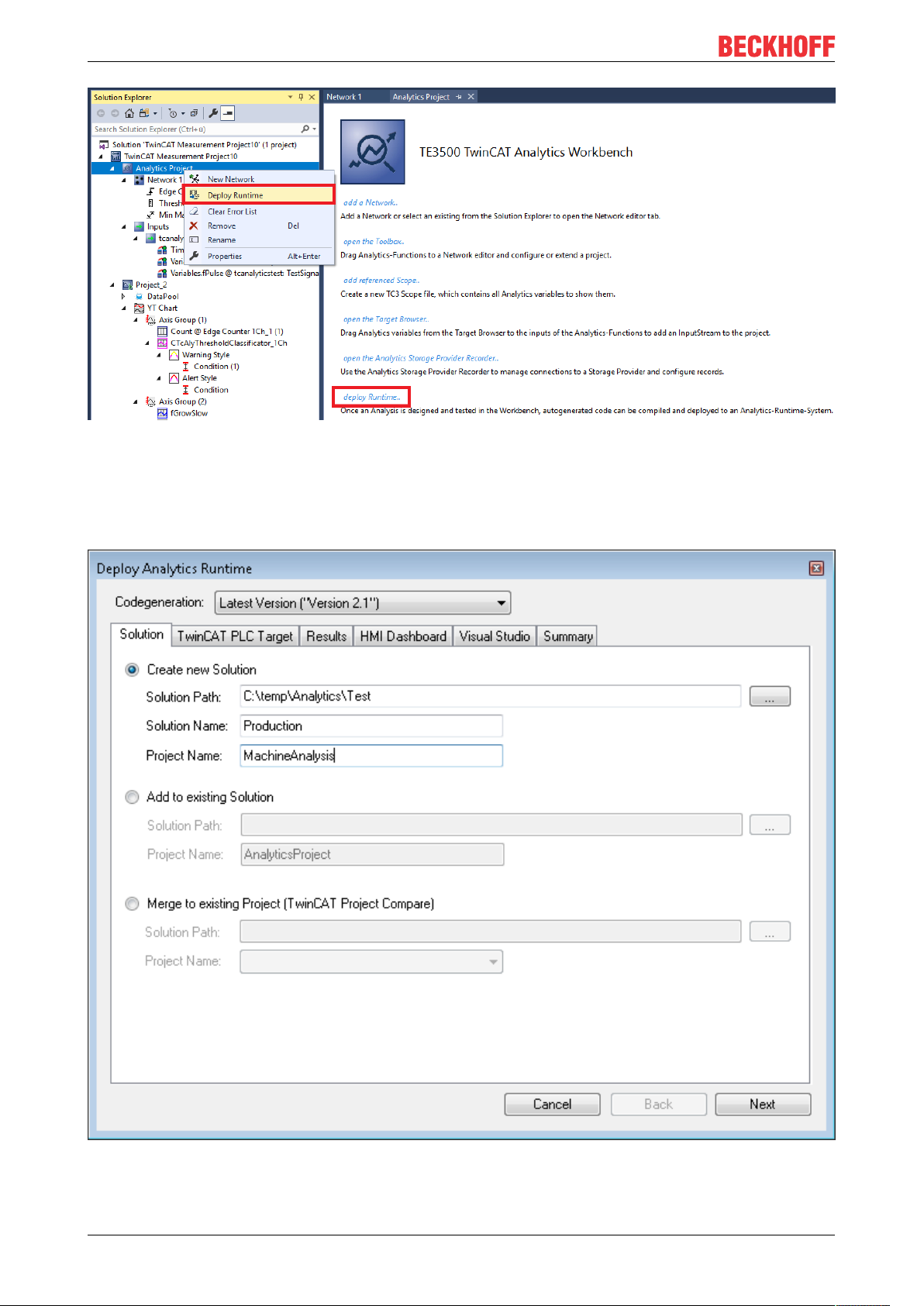Click the Solution Path field C:\temp\Analytics\Test
Viewport: 924px width, 1306px height.
coord(491,697)
